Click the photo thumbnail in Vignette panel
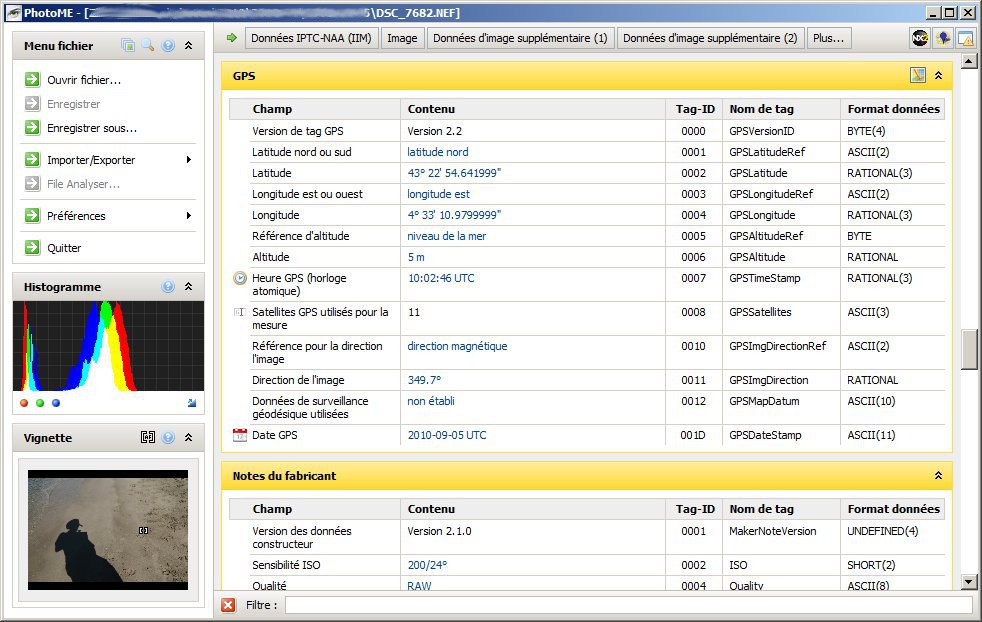The image size is (982, 622). [x=107, y=529]
